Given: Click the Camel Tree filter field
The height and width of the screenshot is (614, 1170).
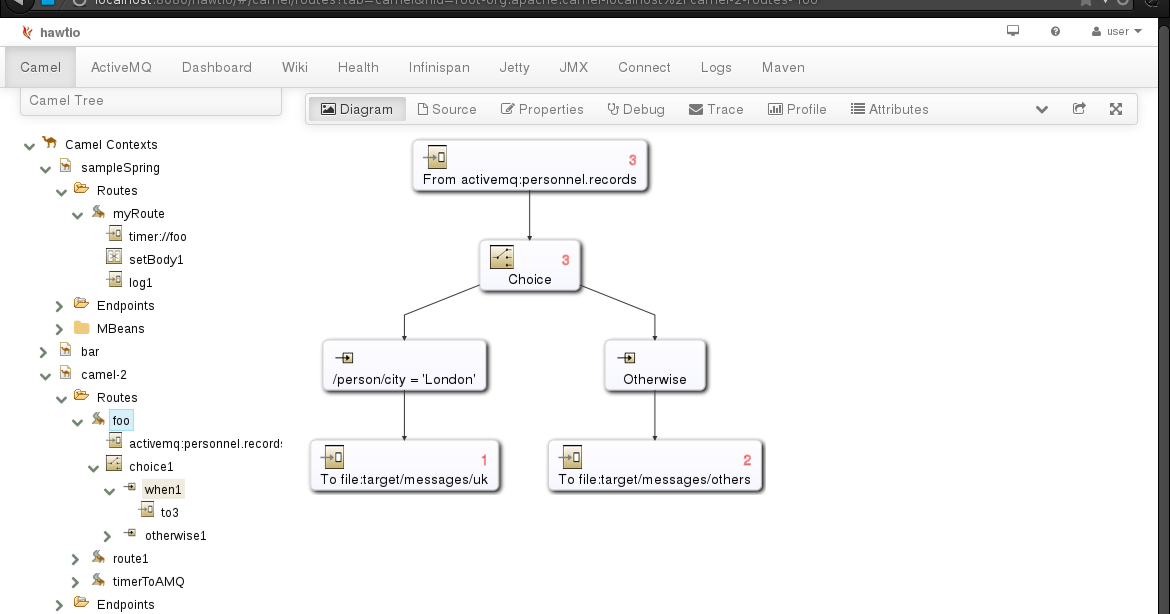Looking at the screenshot, I should coord(150,100).
